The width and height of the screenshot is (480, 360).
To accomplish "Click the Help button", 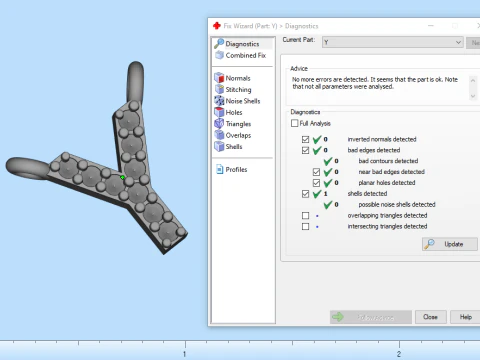I will click(x=466, y=317).
